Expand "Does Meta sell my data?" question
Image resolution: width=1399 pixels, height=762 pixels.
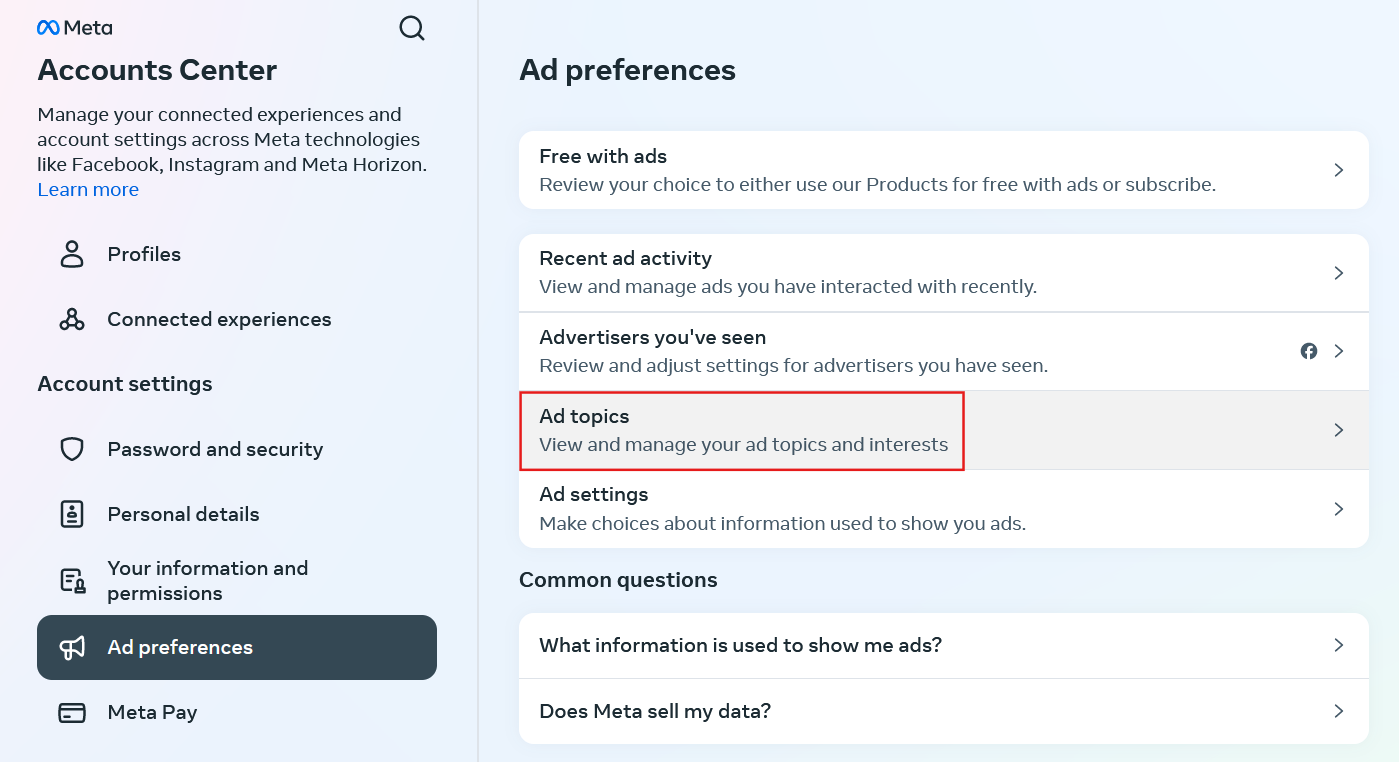click(x=1339, y=711)
